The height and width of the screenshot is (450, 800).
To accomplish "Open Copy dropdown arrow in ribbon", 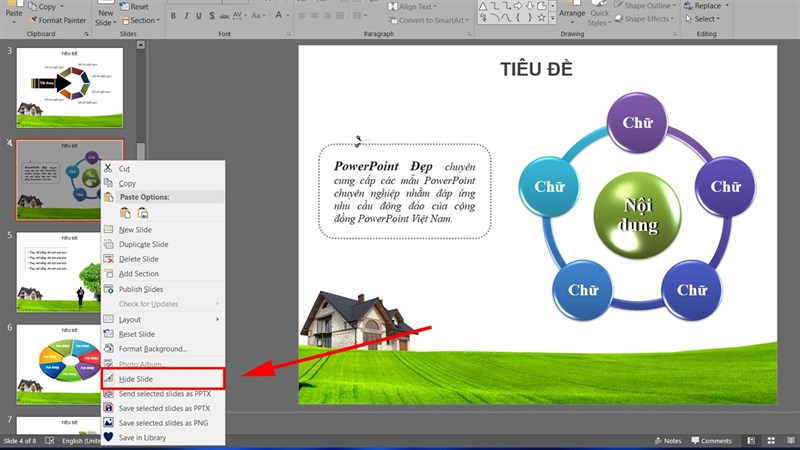I will 62,7.
